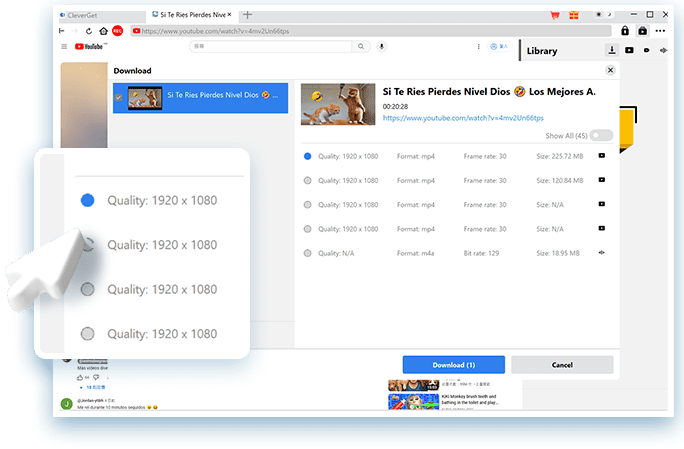Click the page reload icon
This screenshot has height=449, width=684.
coord(88,31)
